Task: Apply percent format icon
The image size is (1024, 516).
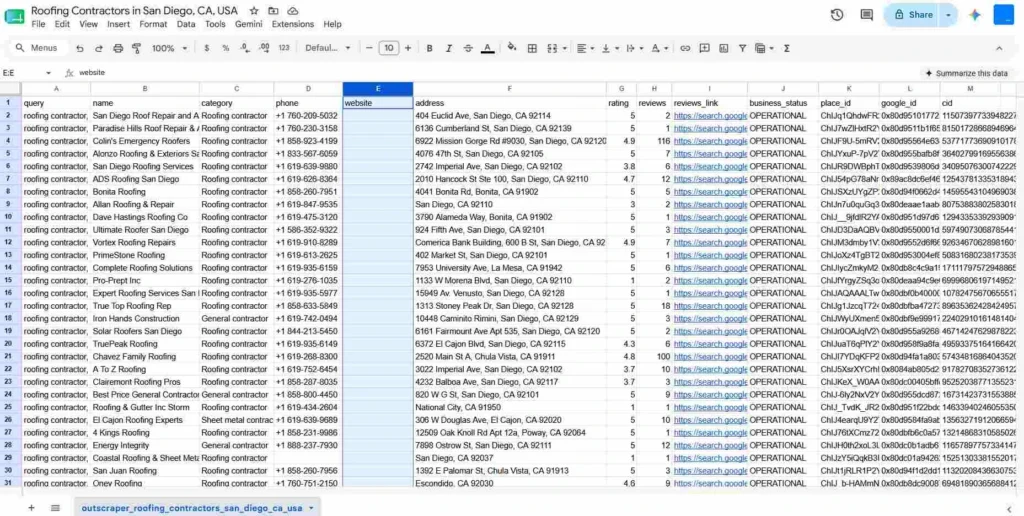Action: pyautogui.click(x=226, y=48)
